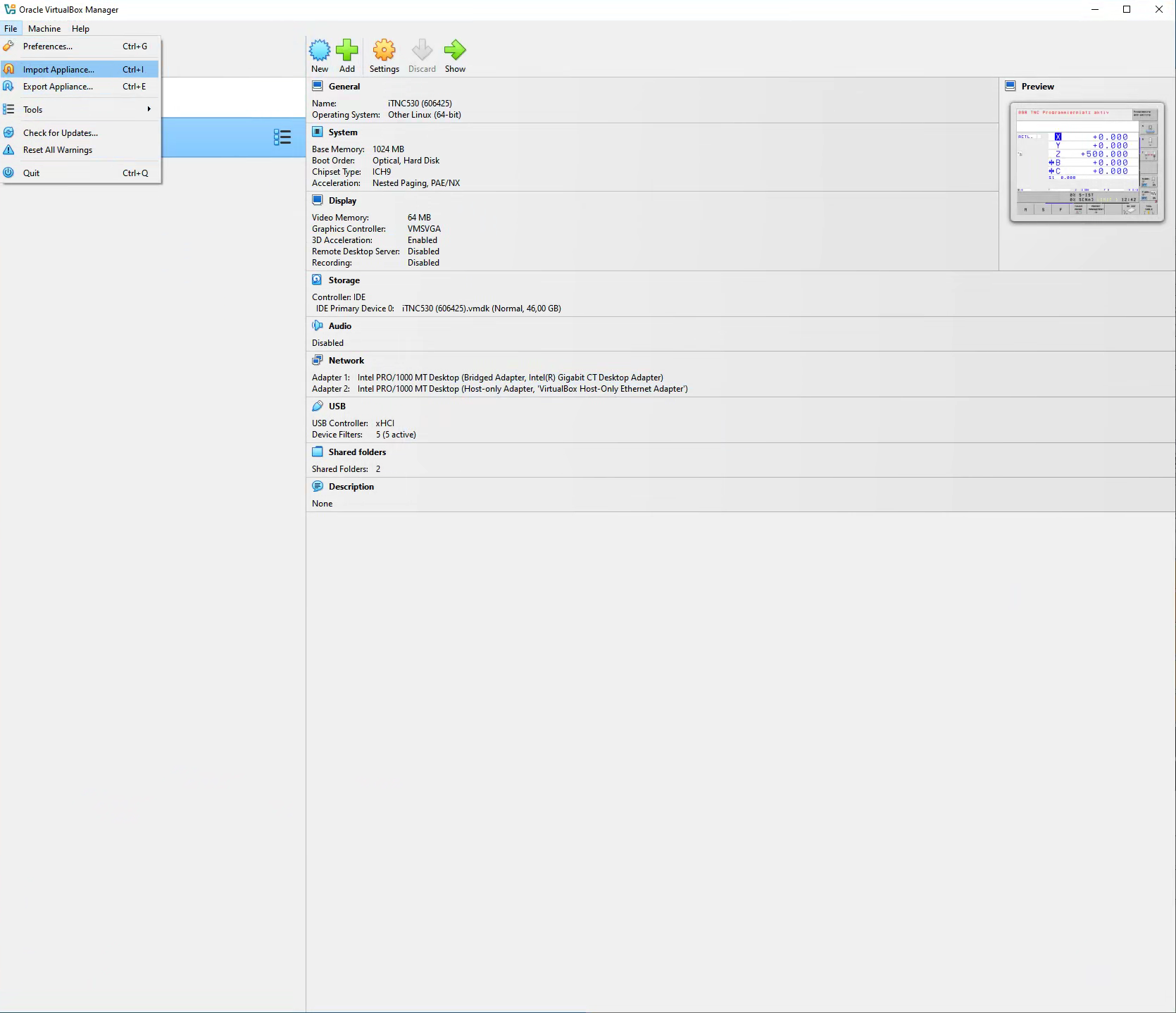Choose Quit from the File menu
This screenshot has width=1176, height=1013.
(80, 173)
